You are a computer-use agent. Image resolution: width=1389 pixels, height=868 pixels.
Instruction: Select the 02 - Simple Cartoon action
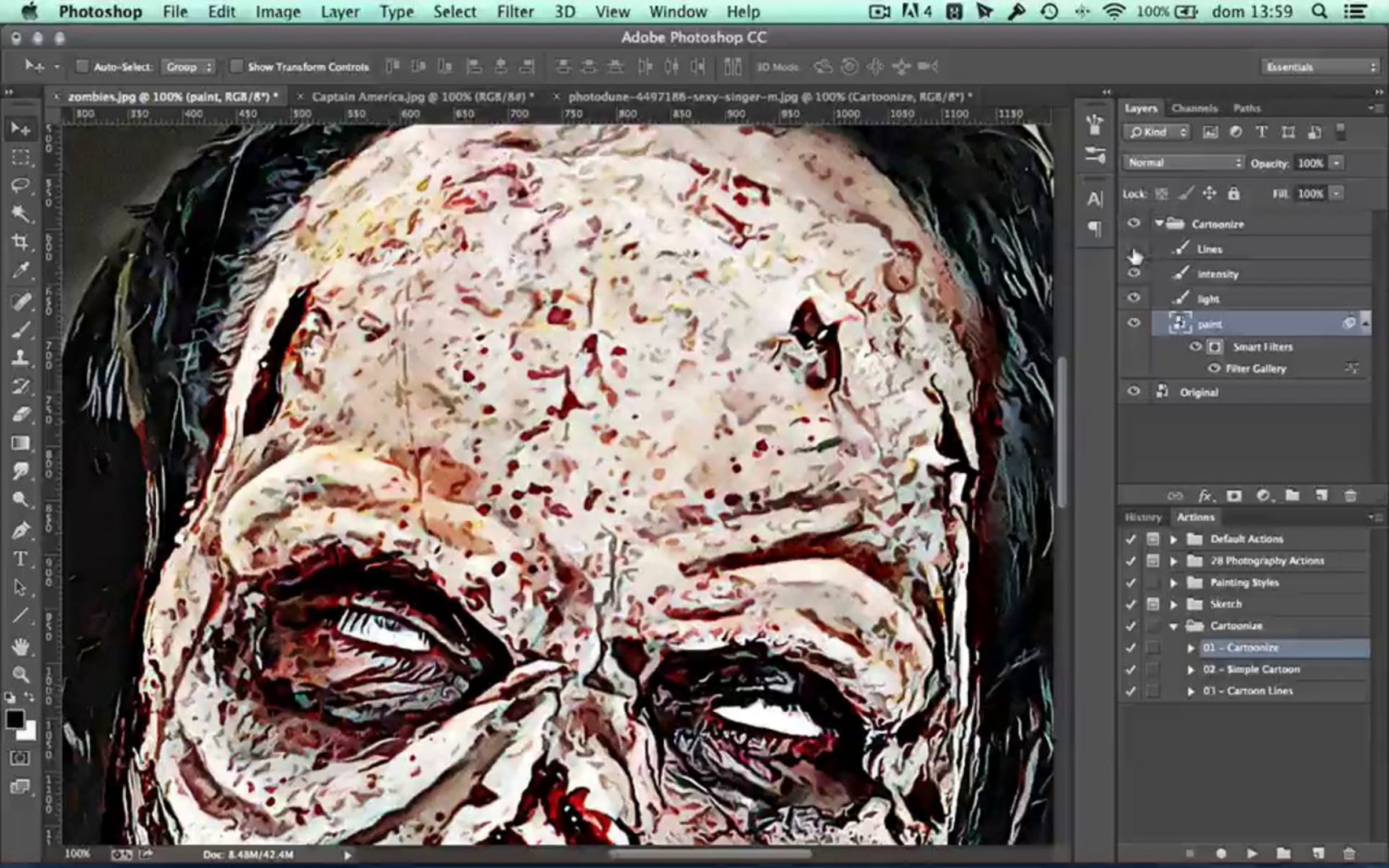click(1251, 670)
